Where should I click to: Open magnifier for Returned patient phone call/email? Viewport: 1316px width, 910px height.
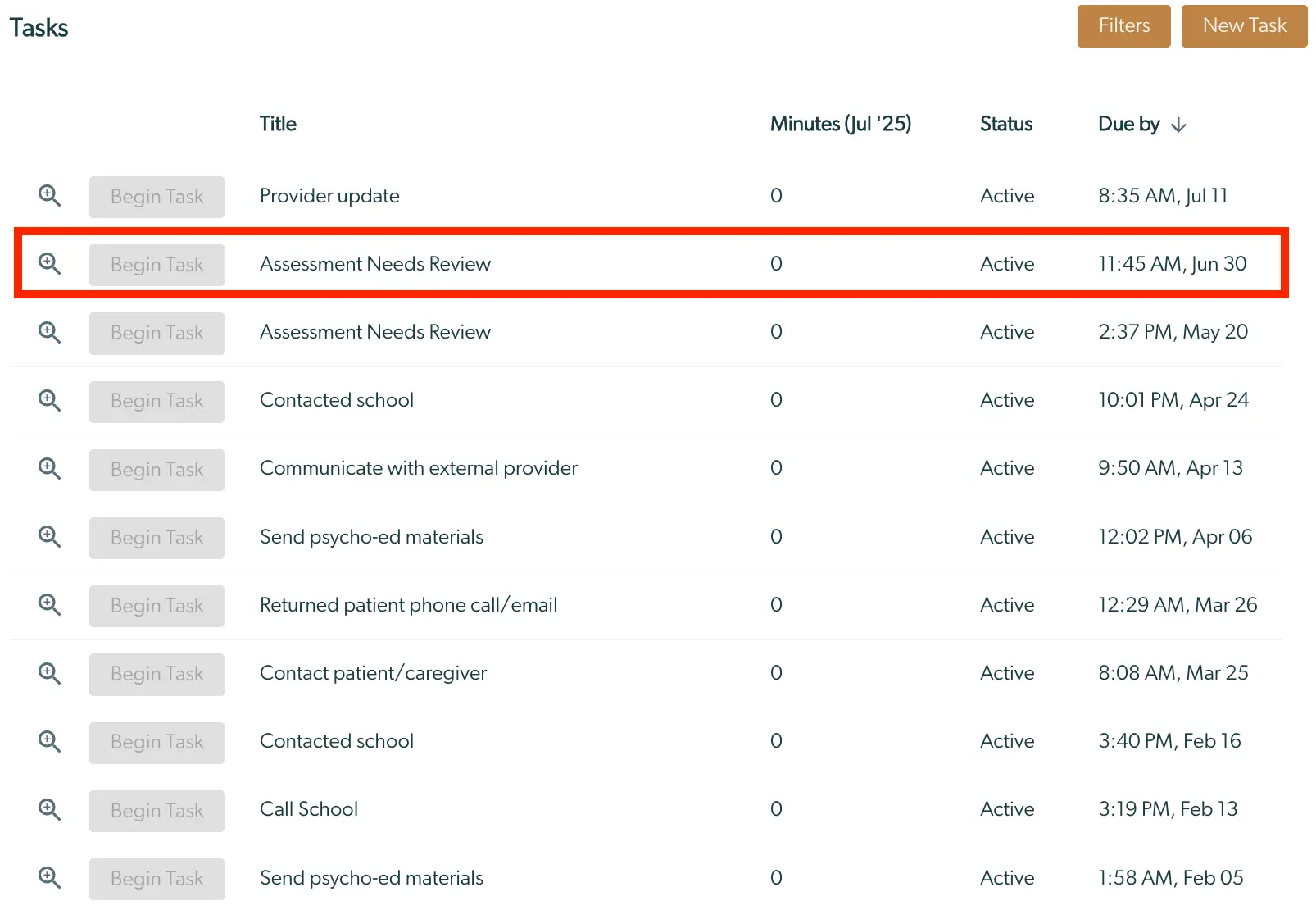pyautogui.click(x=49, y=605)
